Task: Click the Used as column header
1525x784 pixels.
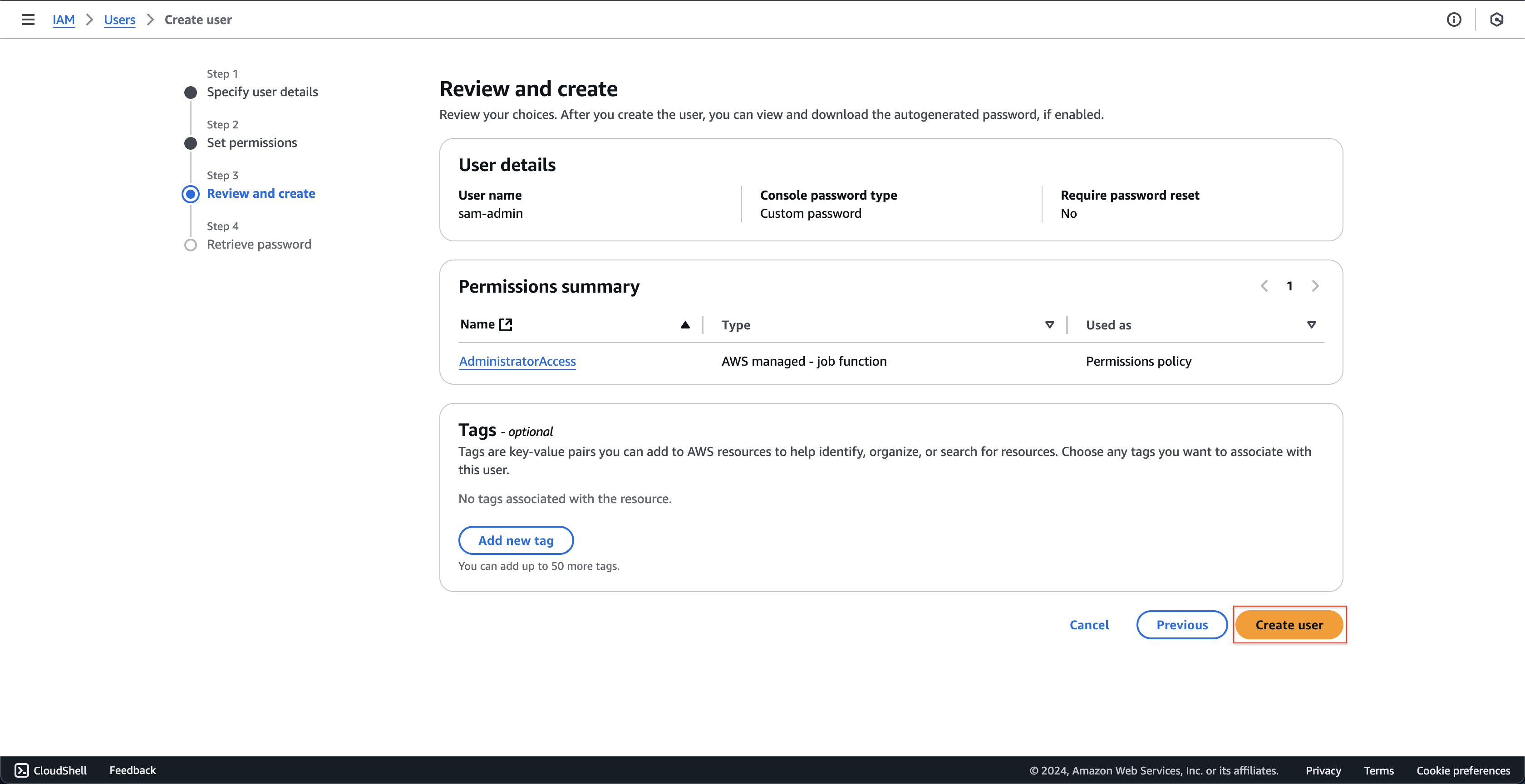Action: click(1108, 325)
